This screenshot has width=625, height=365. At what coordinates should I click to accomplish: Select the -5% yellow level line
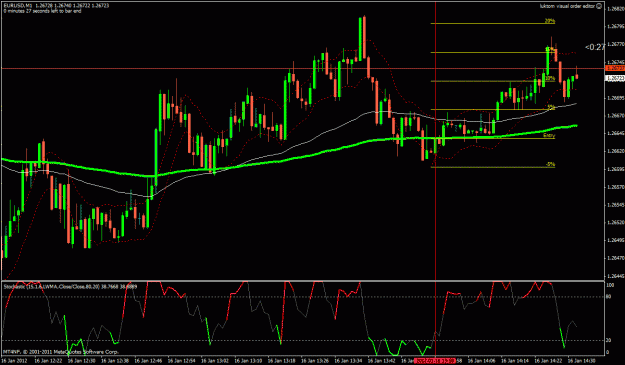tap(493, 167)
